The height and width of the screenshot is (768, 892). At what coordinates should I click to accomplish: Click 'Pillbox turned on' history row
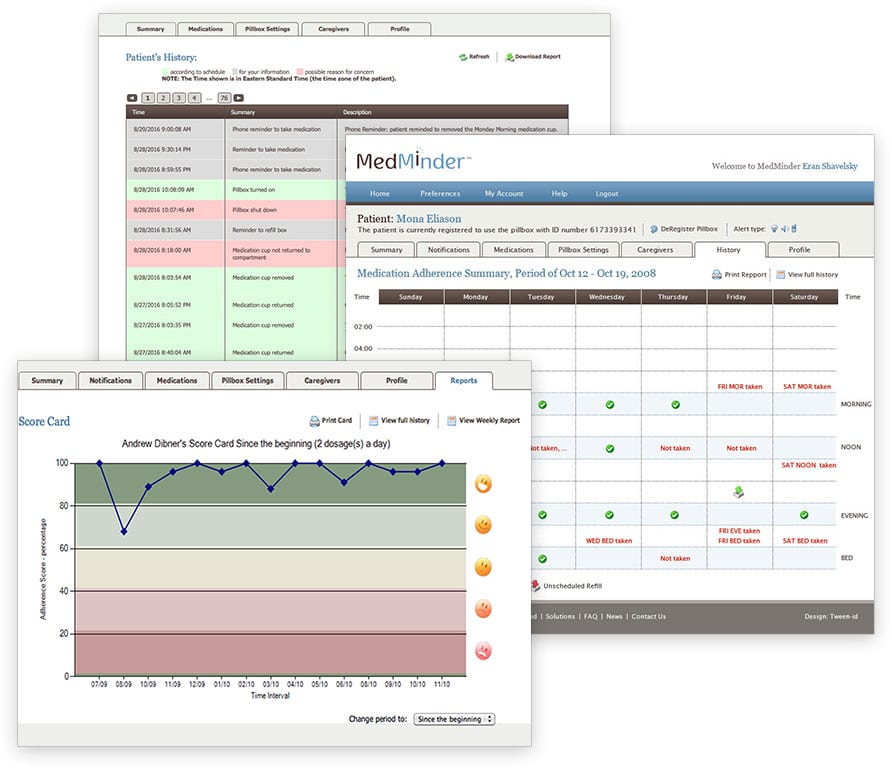236,190
